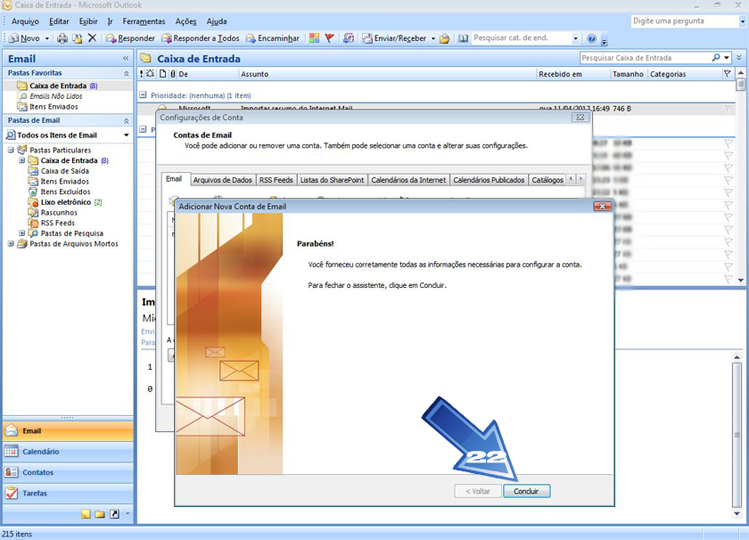This screenshot has width=749, height=540.
Task: Click the red Follow Up flag icon
Action: click(x=329, y=38)
